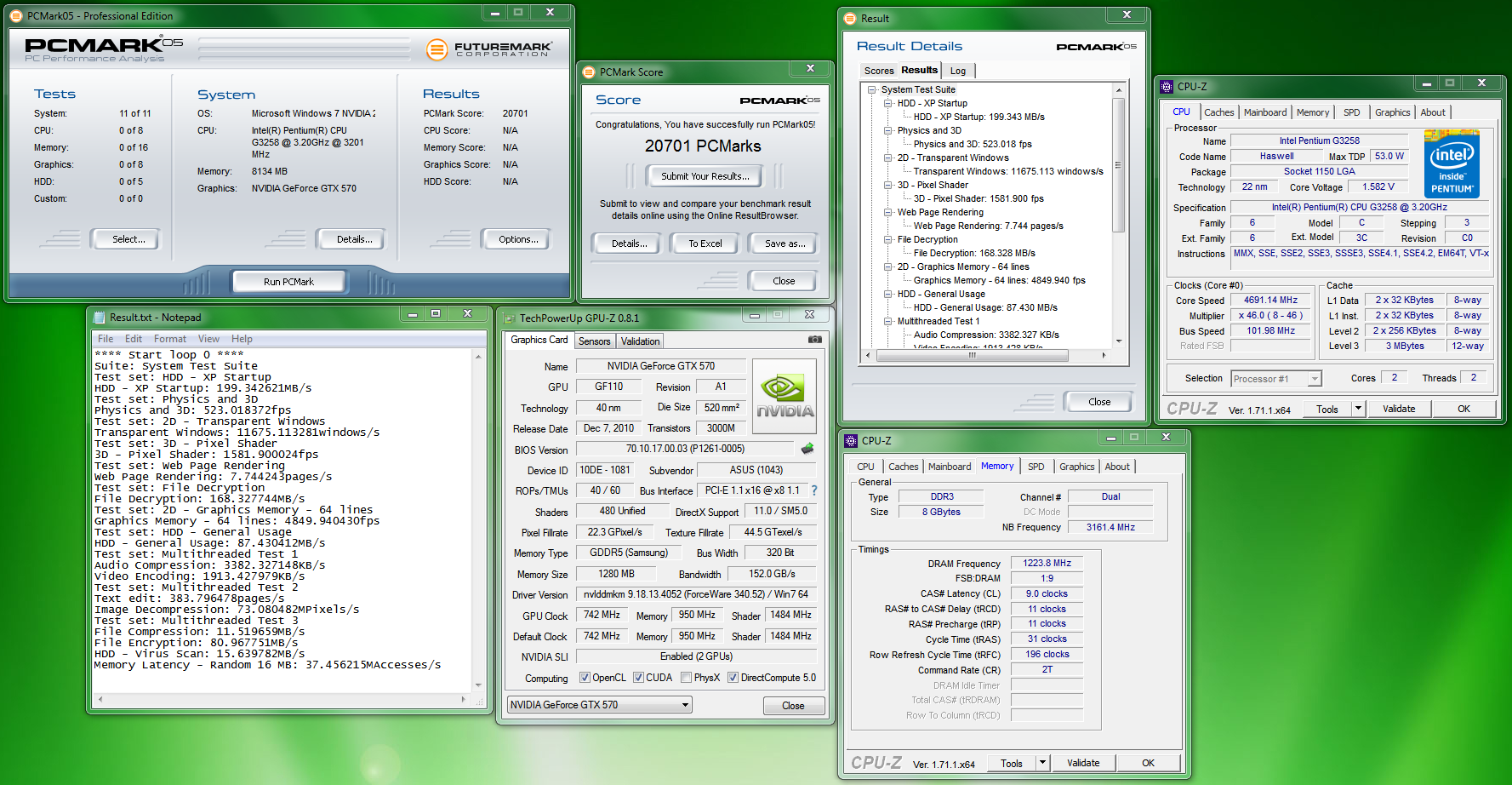
Task: Toggle the PhysX checkbox
Action: 686,678
